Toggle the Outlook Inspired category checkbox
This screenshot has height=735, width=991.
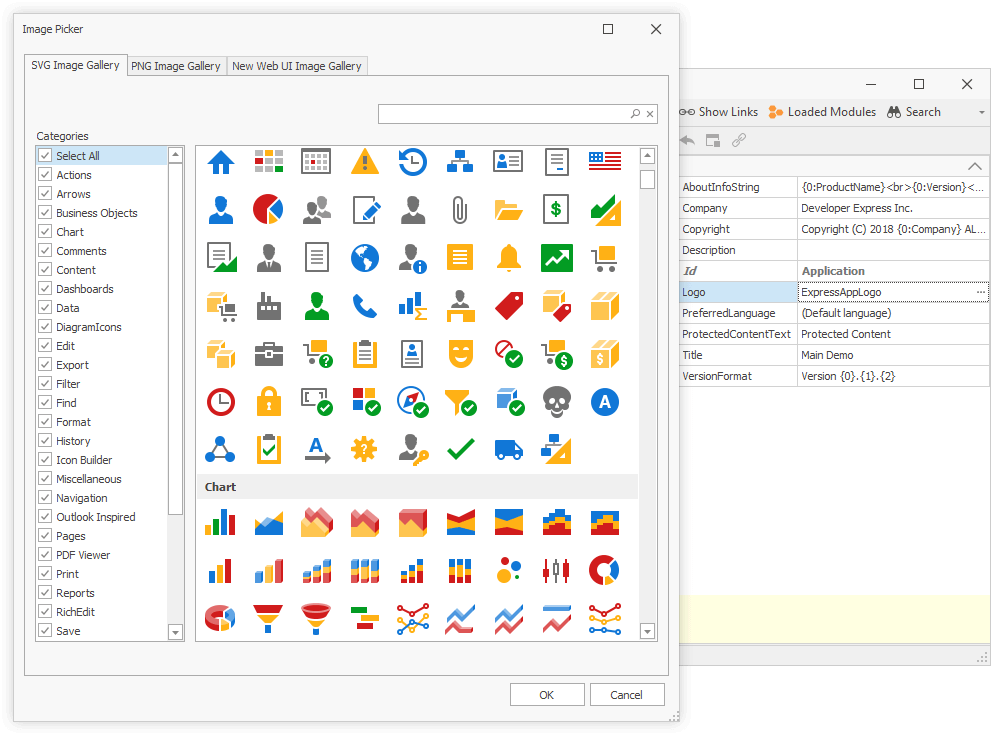[45, 517]
